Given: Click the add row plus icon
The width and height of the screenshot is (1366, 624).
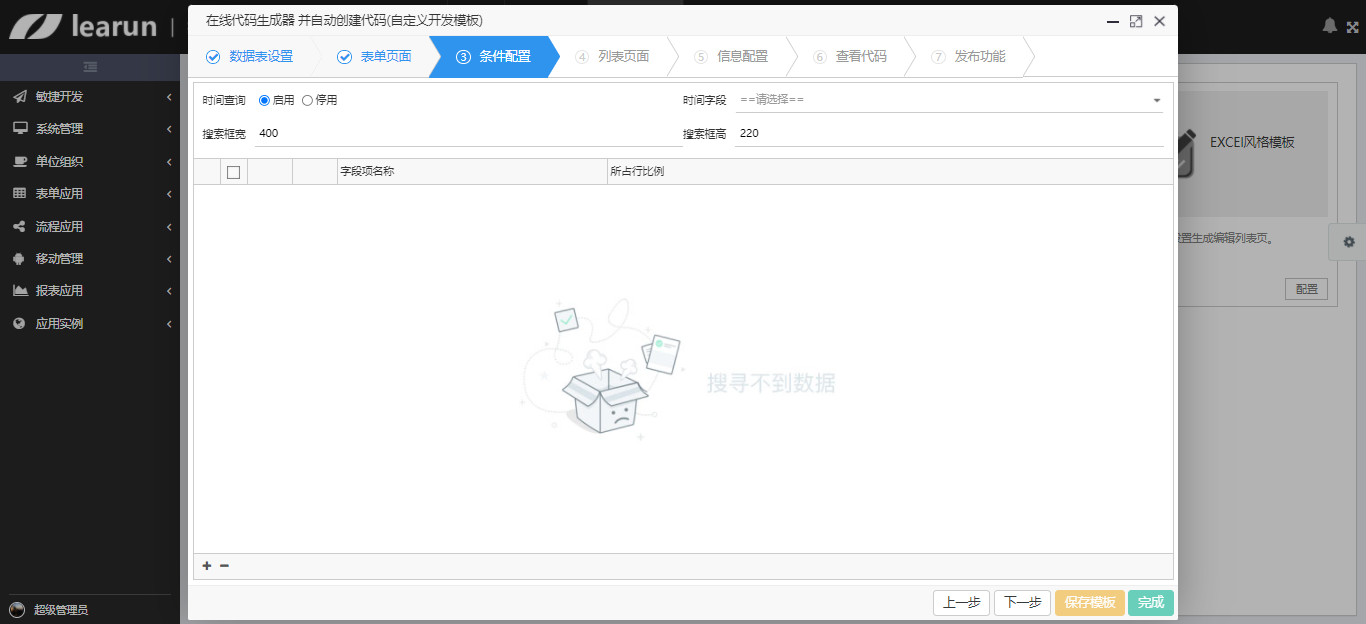Looking at the screenshot, I should click(206, 565).
